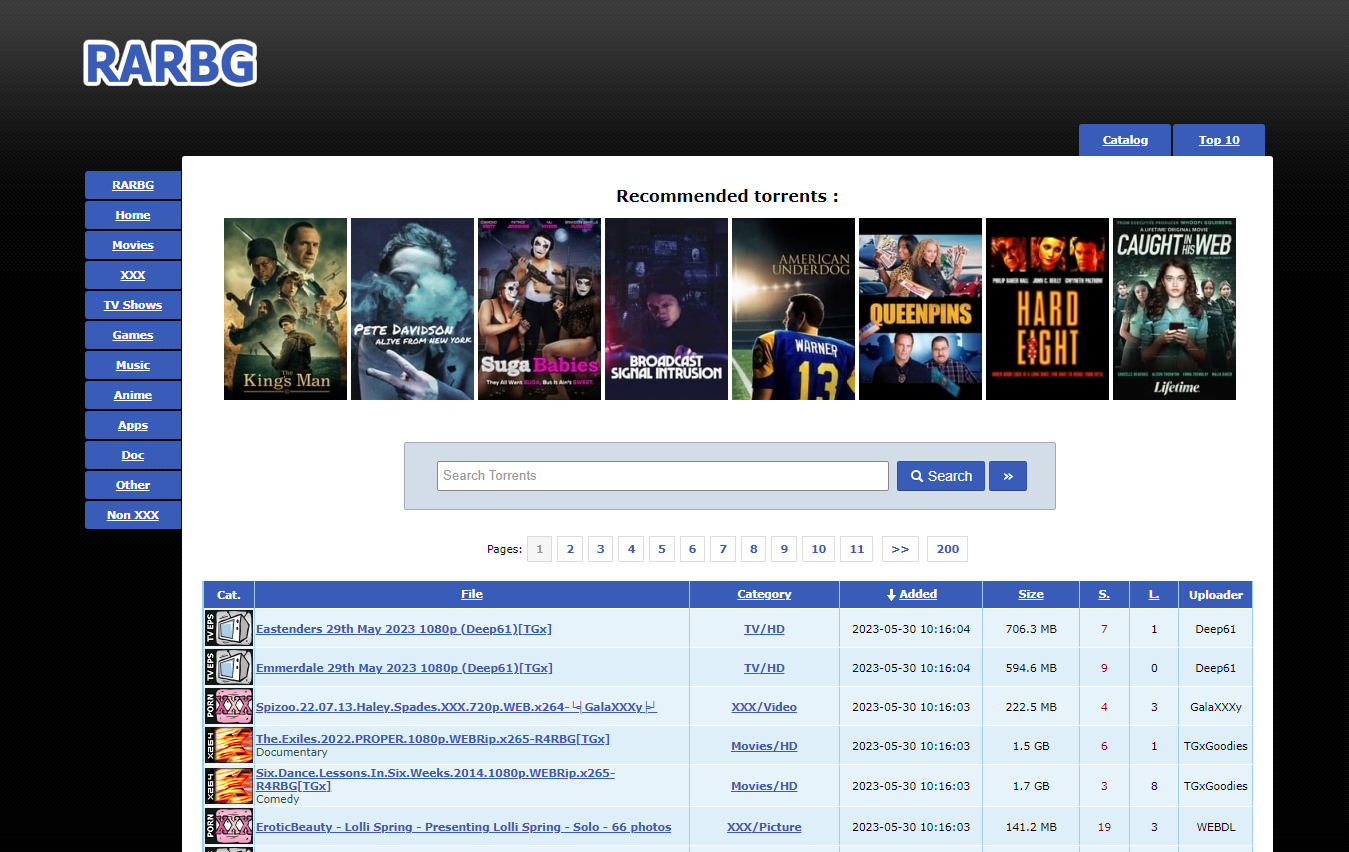Image resolution: width=1349 pixels, height=852 pixels.
Task: Open TV Shows in sidebar
Action: click(133, 305)
